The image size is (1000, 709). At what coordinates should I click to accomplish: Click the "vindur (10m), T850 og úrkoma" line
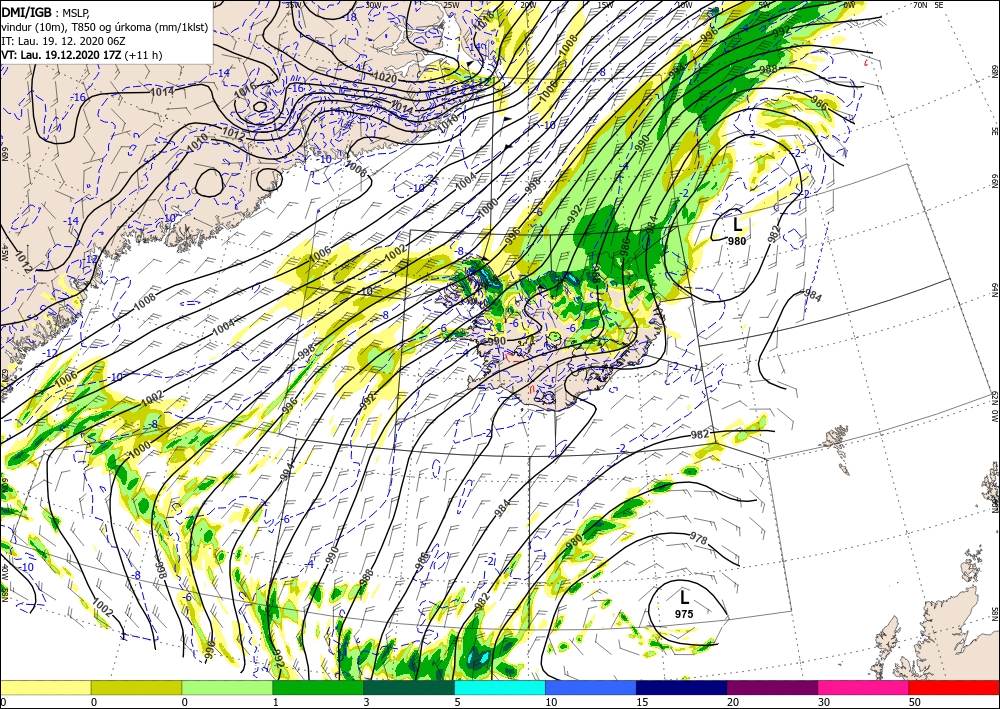pos(105,26)
